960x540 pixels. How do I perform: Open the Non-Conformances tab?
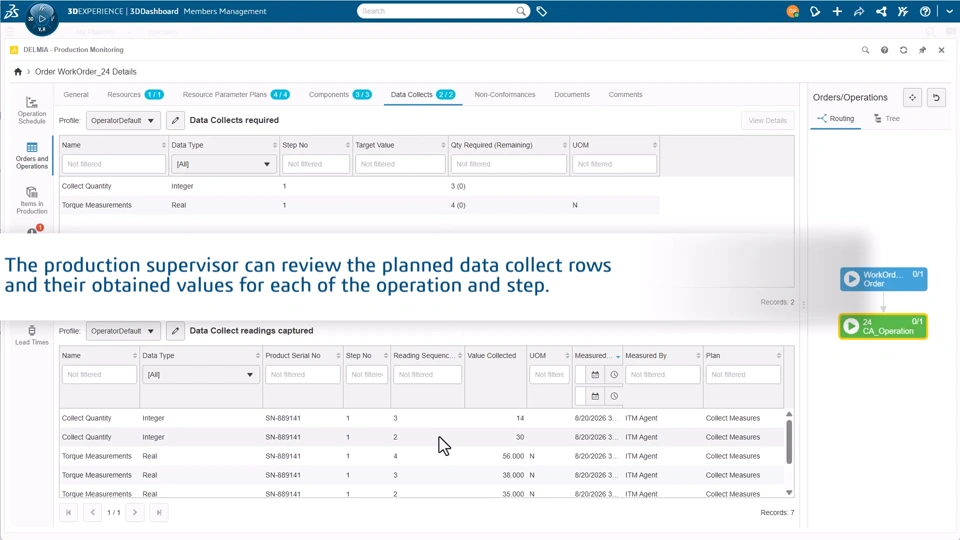(504, 95)
